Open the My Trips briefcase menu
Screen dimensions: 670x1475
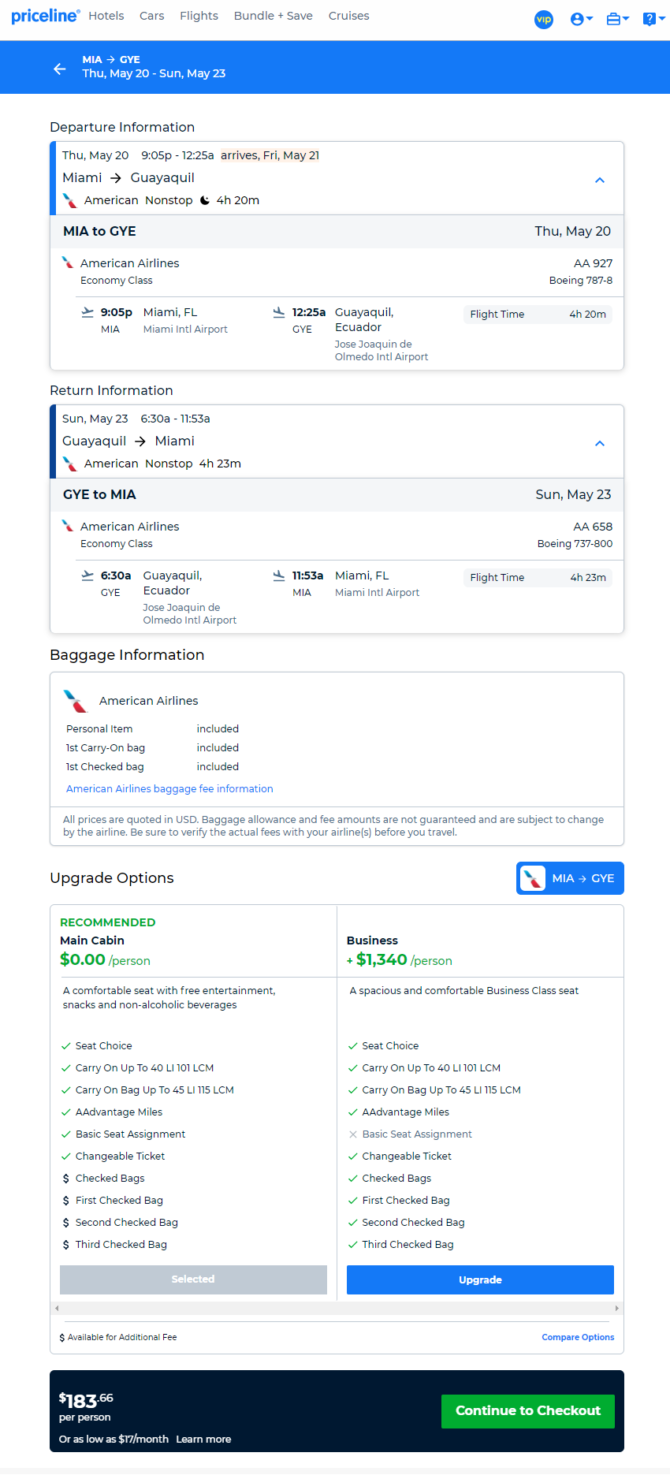coord(617,19)
